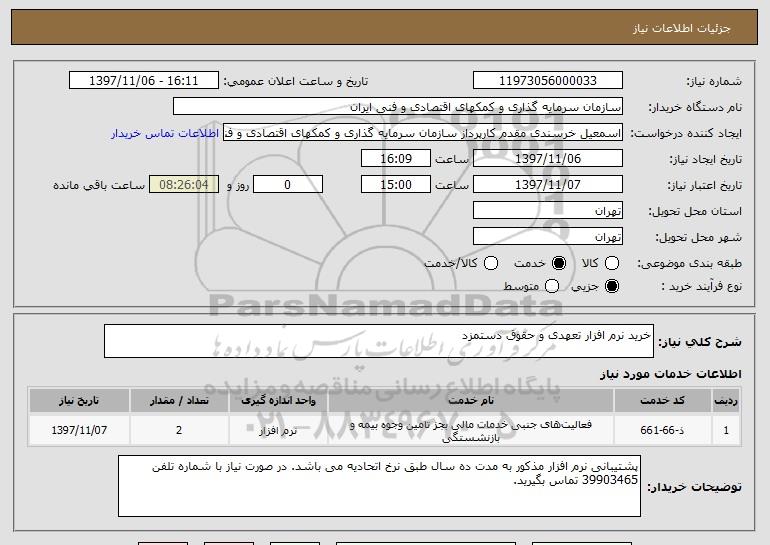Click the کد خدمت column header
The image size is (770, 545).
point(662,401)
